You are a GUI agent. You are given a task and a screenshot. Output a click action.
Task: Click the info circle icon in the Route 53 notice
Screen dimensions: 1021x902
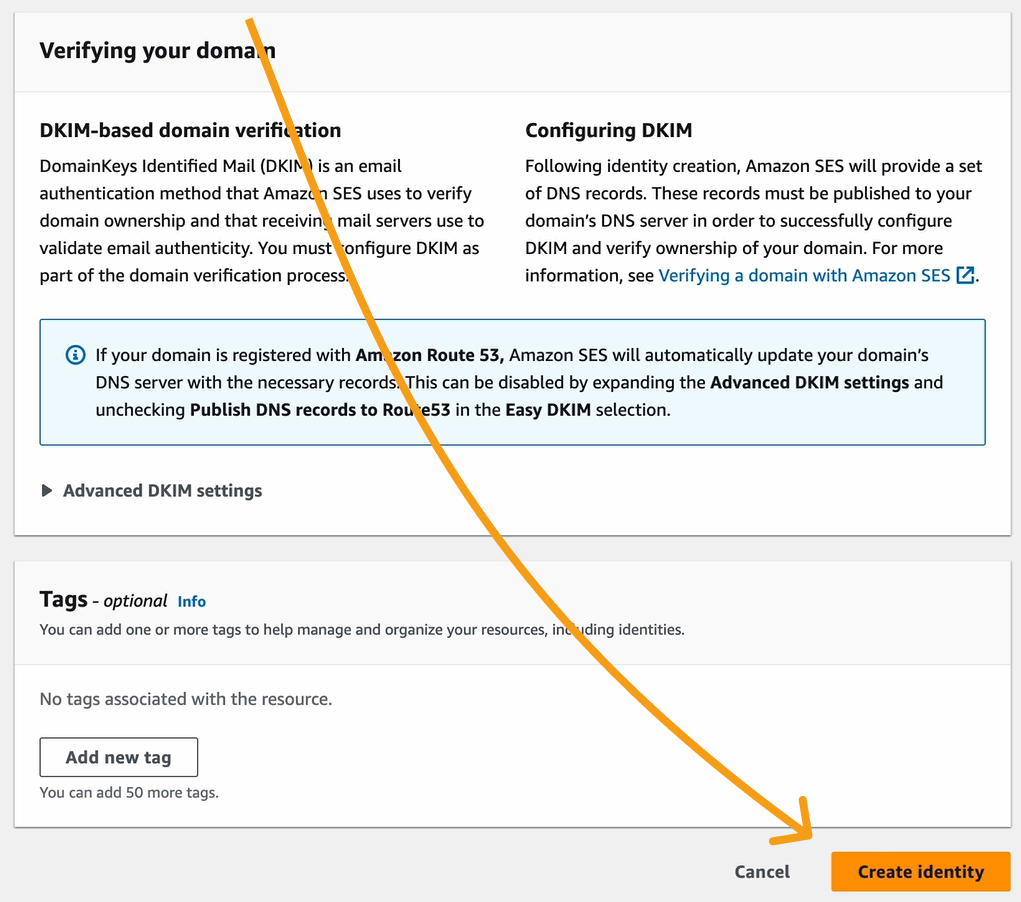75,355
